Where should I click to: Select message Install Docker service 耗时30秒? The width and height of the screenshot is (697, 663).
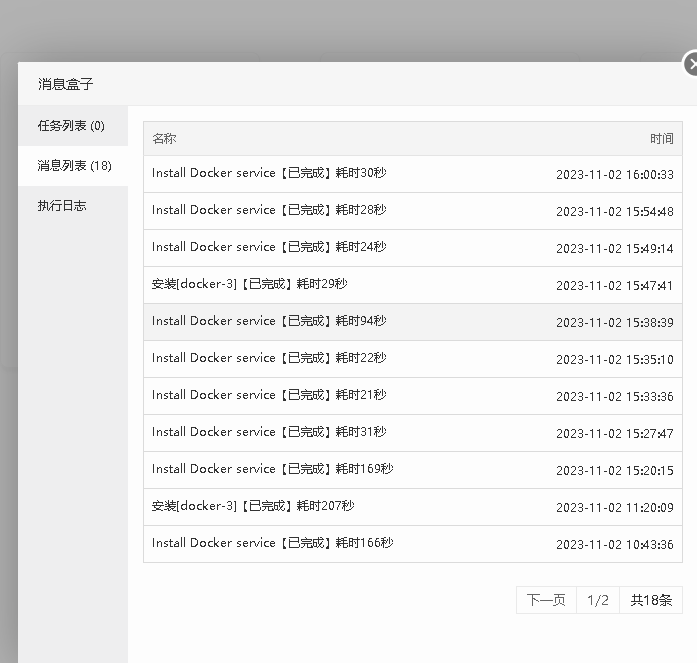(x=413, y=174)
